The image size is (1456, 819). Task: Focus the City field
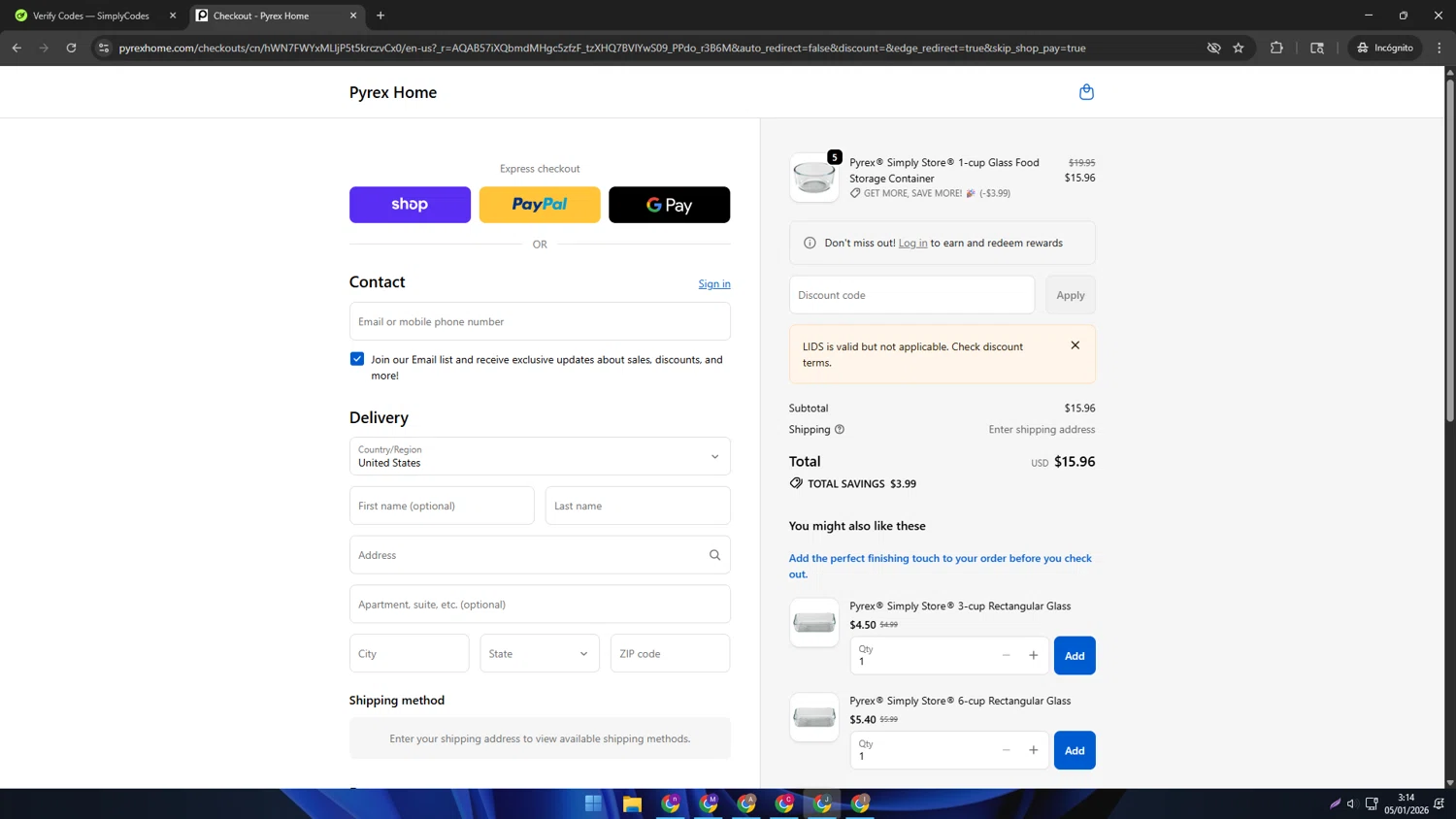click(x=410, y=654)
